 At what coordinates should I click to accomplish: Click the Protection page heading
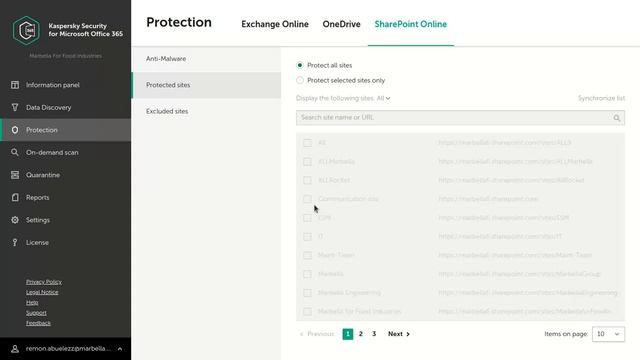point(179,22)
